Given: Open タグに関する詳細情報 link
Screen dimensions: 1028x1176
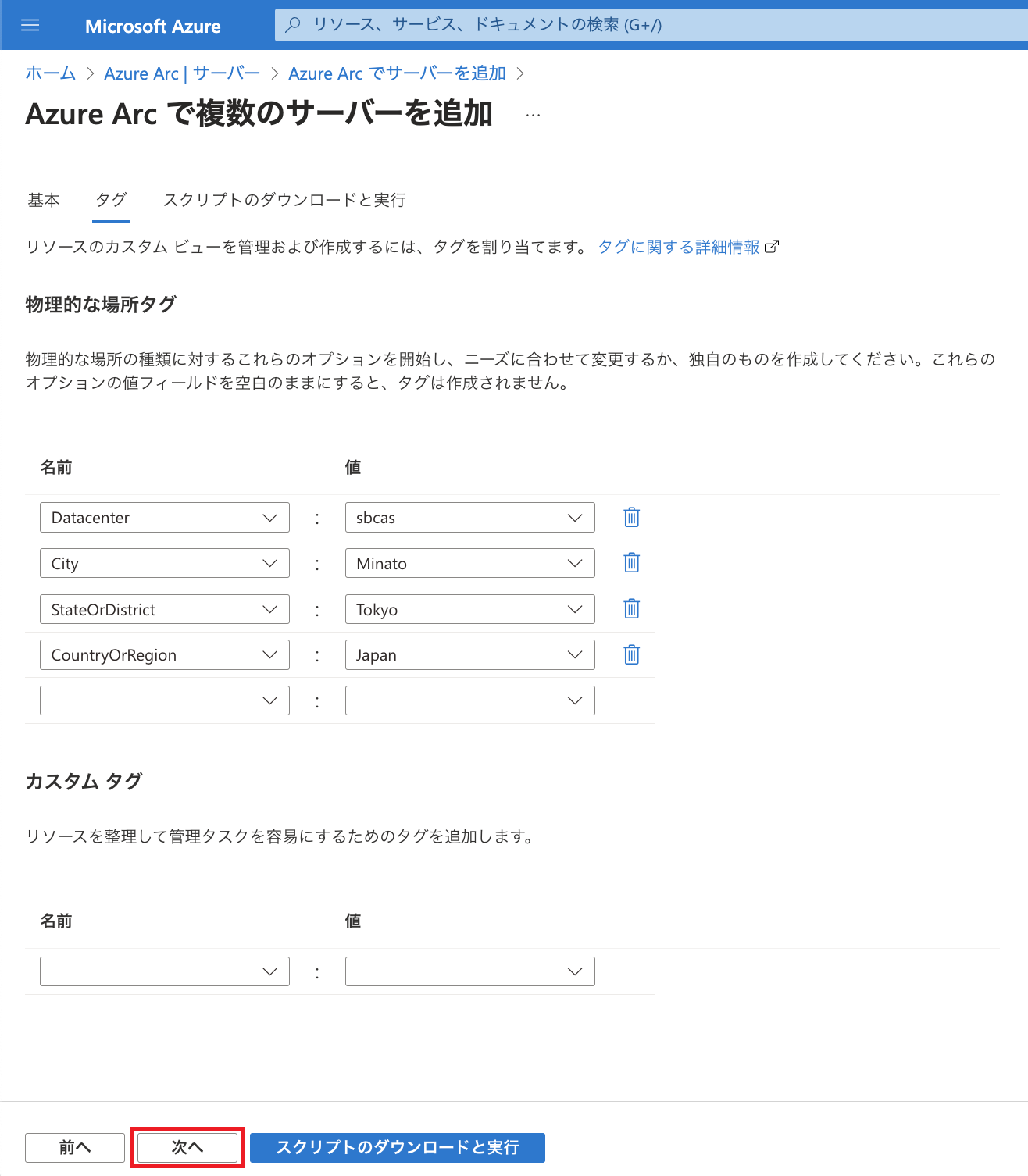Looking at the screenshot, I should [679, 247].
